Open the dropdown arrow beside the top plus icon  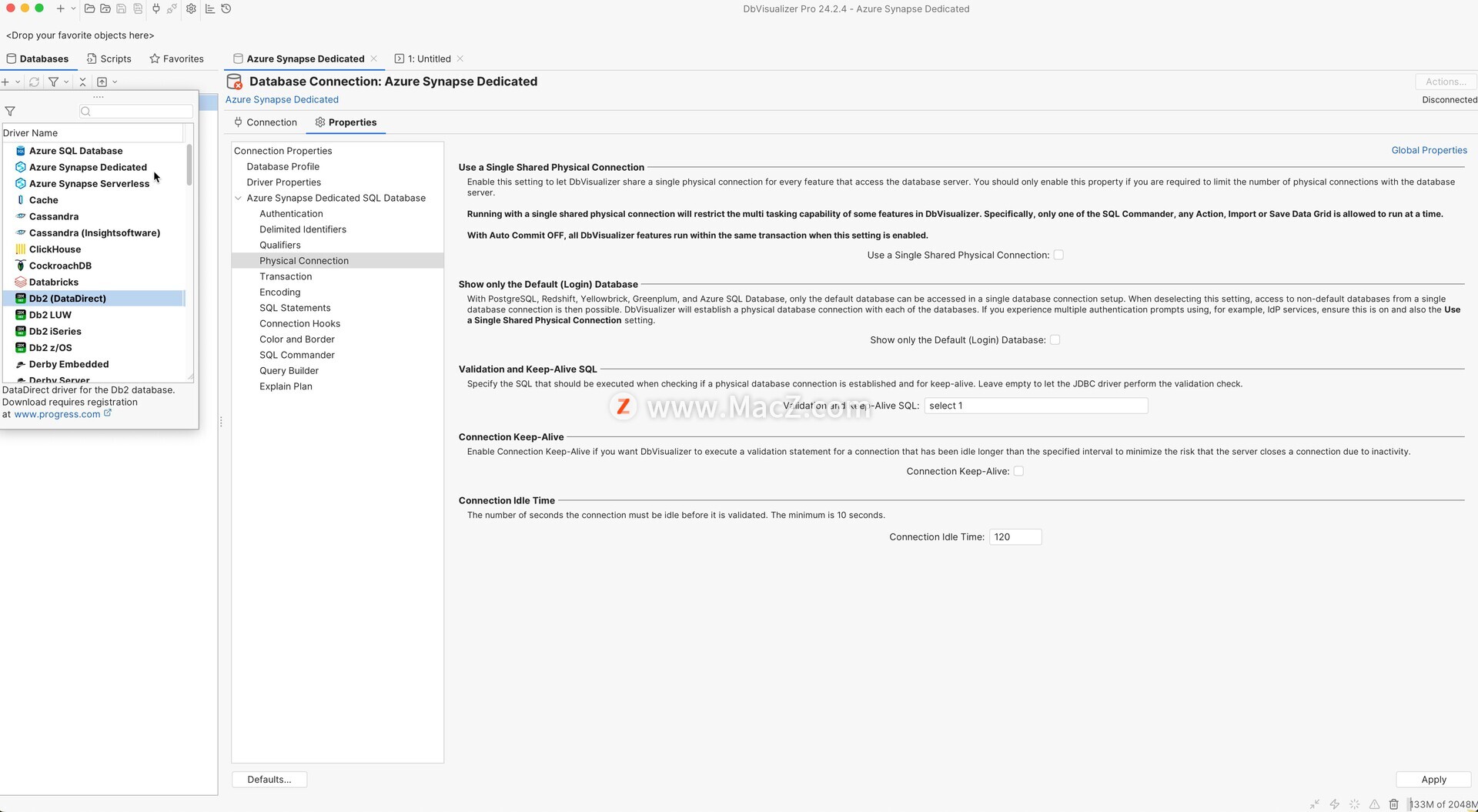click(73, 8)
